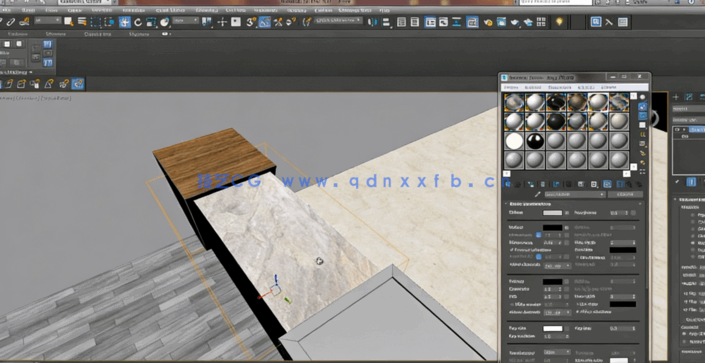Click the Reflect color swatch
The width and height of the screenshot is (705, 363).
(x=553, y=228)
